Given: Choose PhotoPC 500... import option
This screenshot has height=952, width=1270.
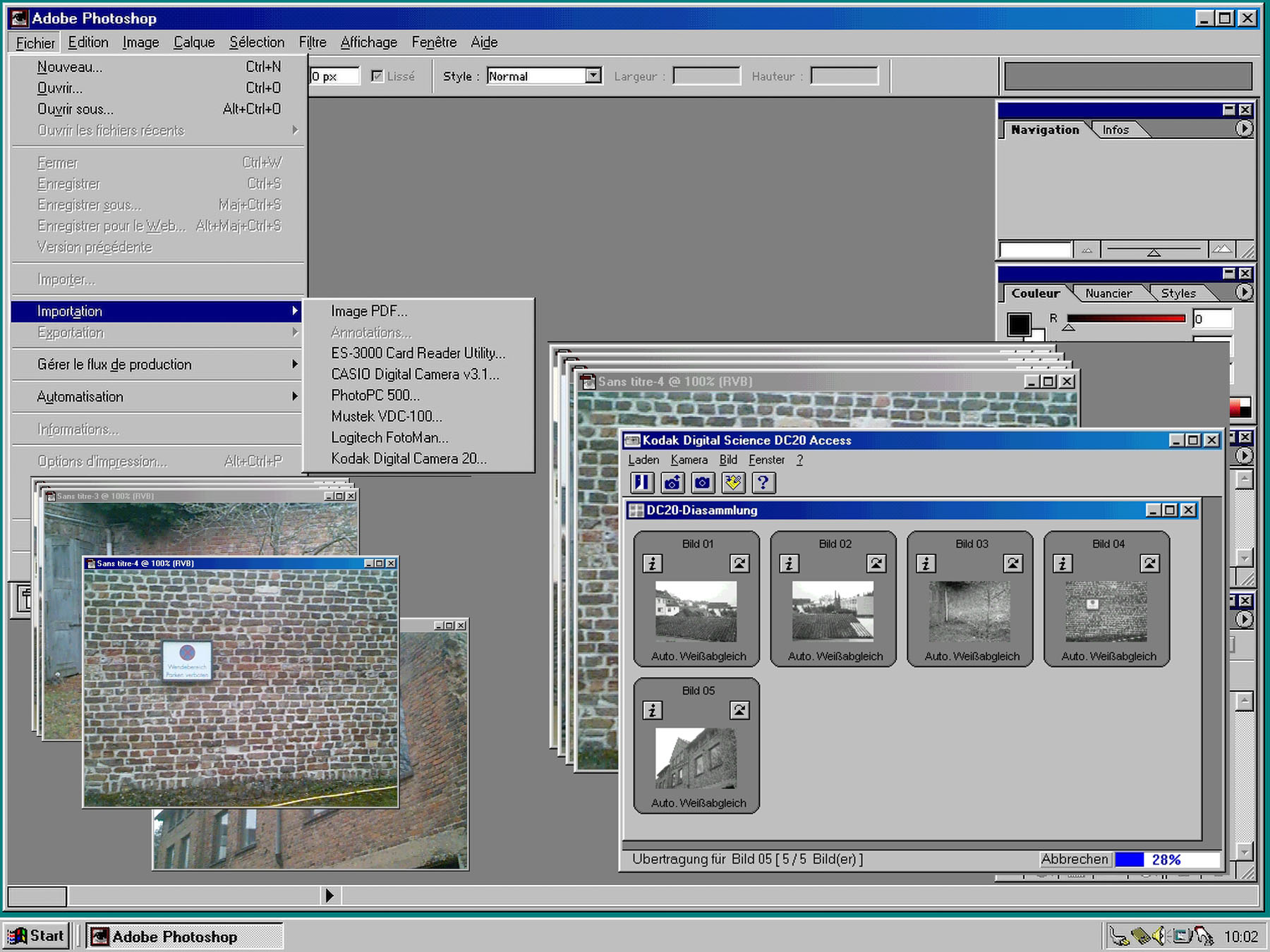Looking at the screenshot, I should (418, 396).
